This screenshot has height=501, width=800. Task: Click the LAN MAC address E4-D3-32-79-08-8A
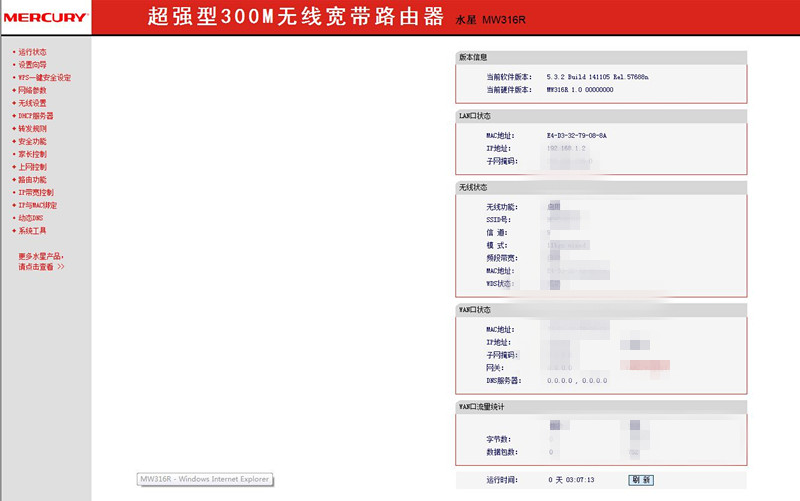tap(577, 136)
